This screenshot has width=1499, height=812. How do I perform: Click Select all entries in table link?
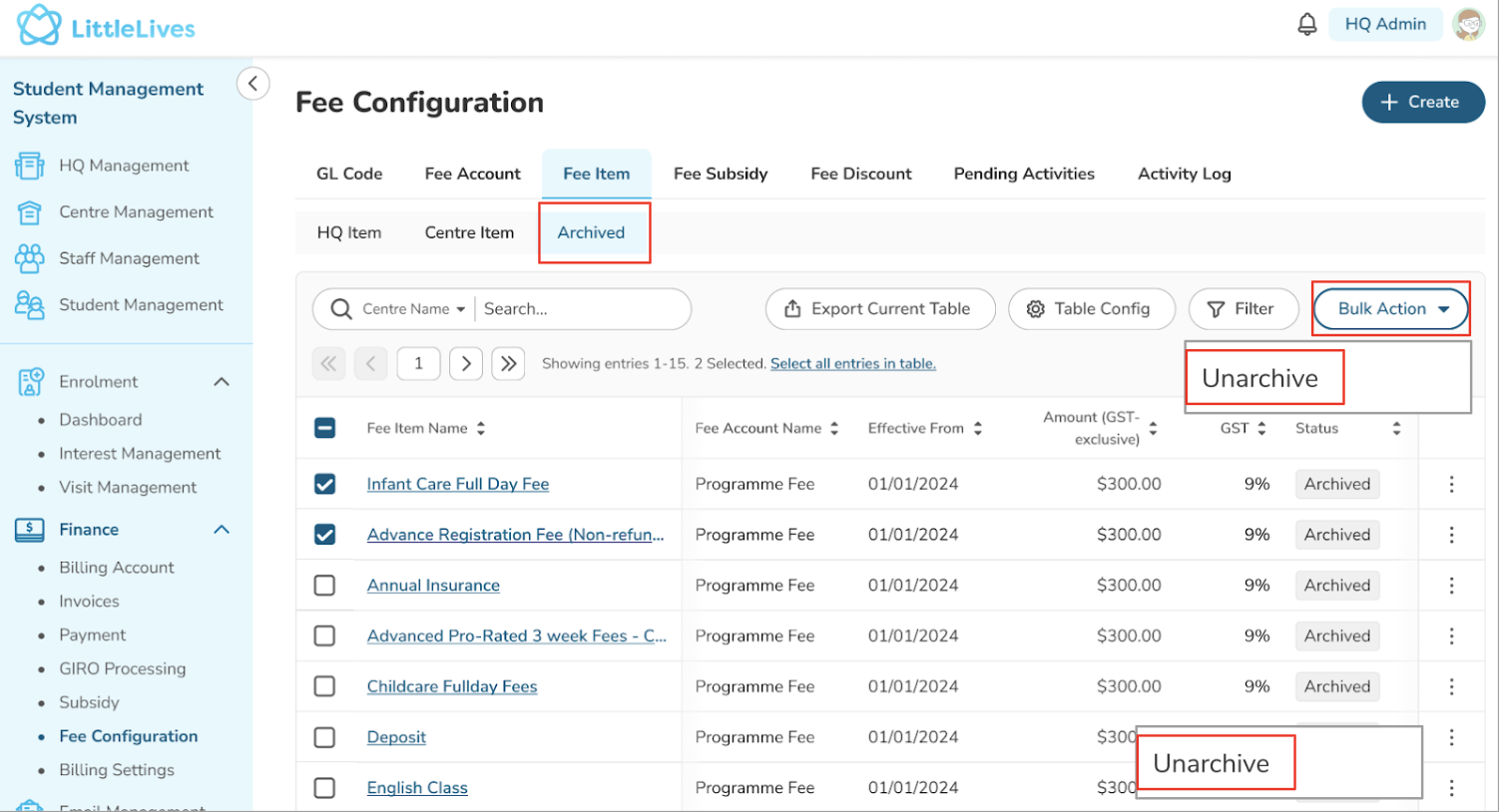tap(852, 364)
